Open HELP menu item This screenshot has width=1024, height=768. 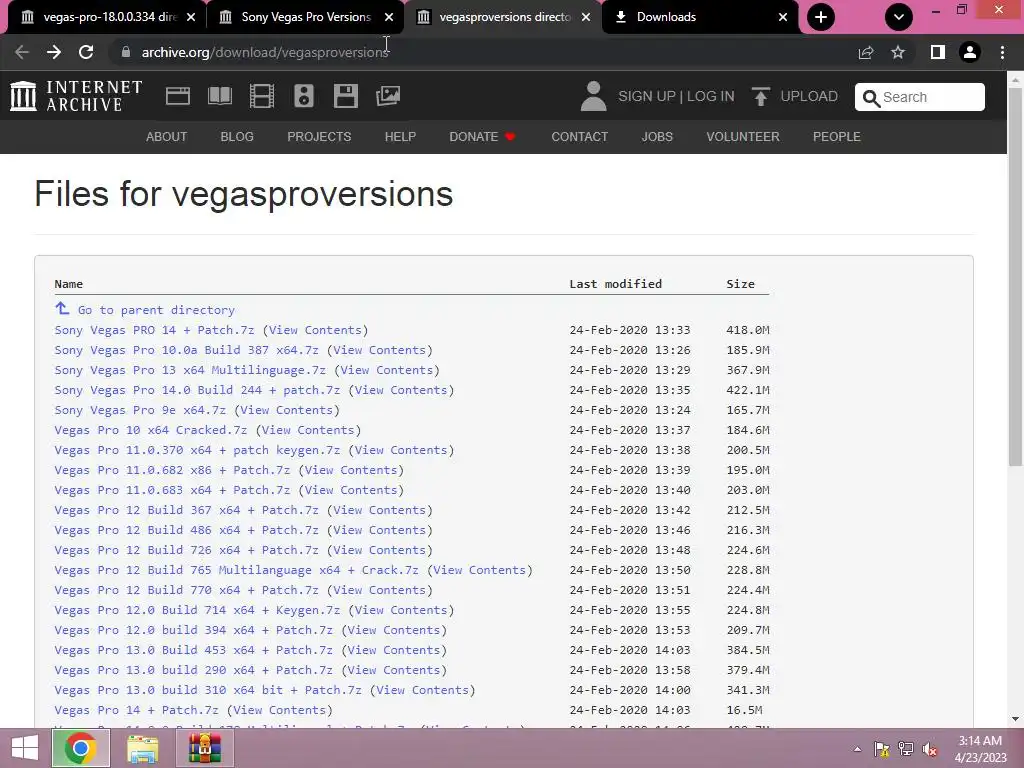(x=400, y=136)
